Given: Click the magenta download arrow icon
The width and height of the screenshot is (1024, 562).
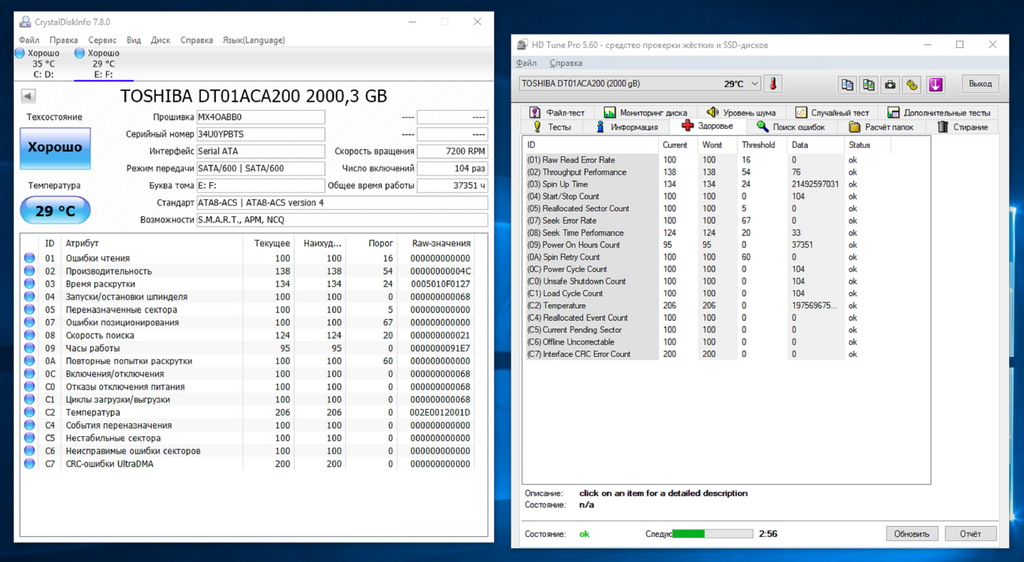Looking at the screenshot, I should click(935, 84).
